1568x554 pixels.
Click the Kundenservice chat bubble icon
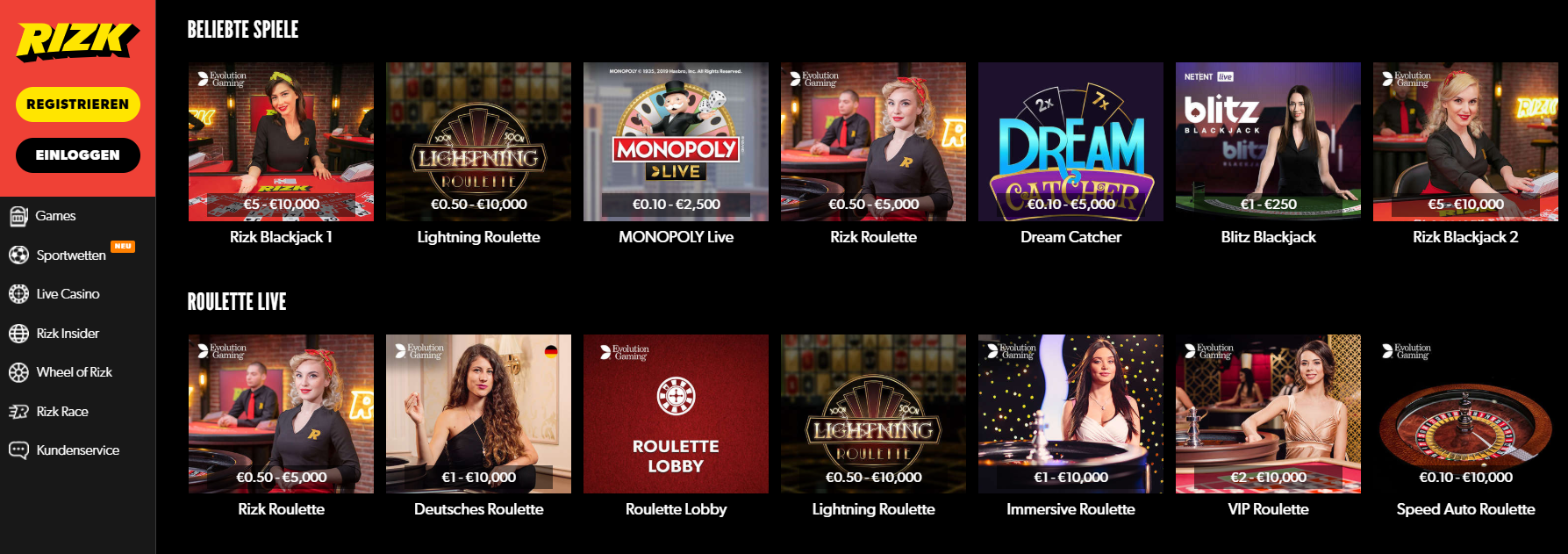click(x=18, y=450)
